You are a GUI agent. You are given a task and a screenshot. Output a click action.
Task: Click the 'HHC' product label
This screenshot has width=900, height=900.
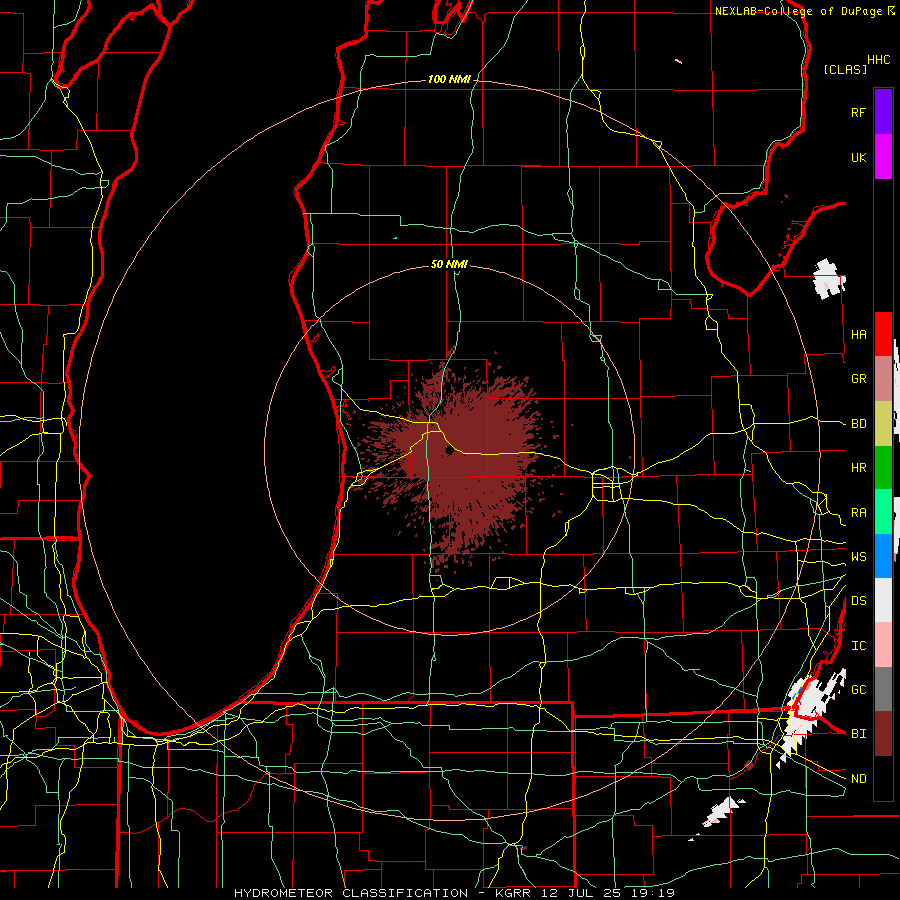878,60
